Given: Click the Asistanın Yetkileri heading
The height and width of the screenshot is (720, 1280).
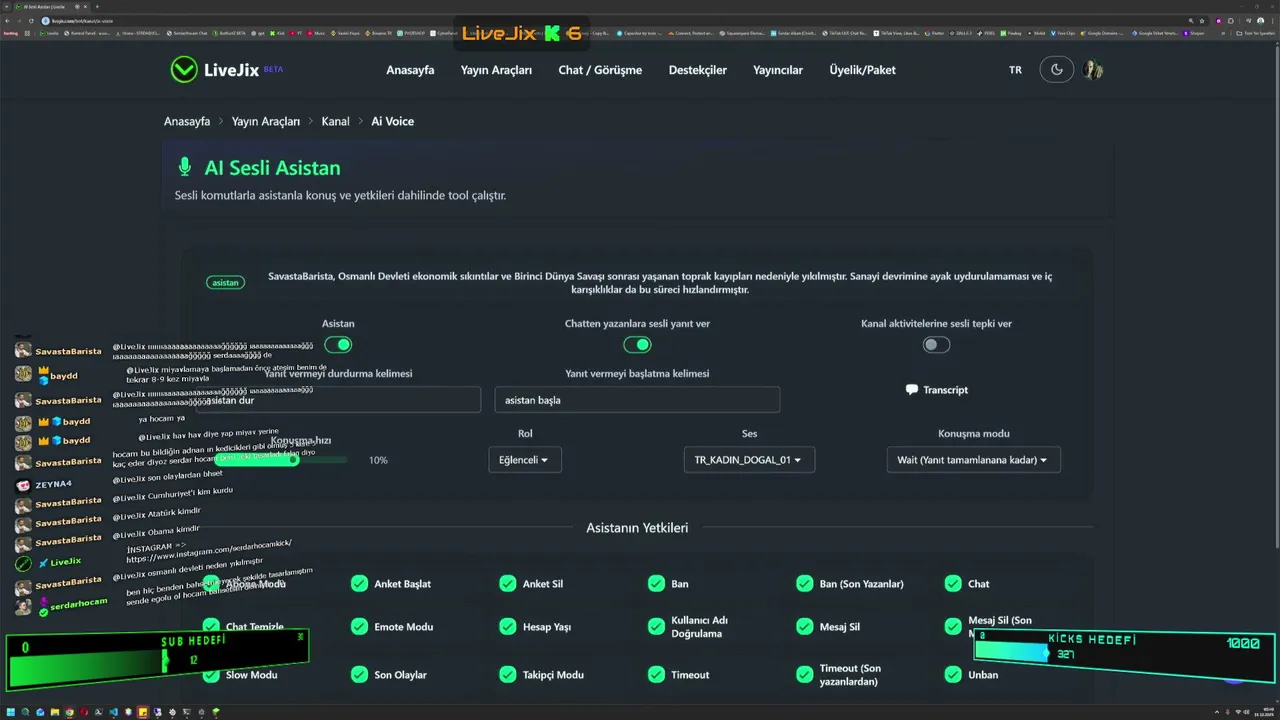Looking at the screenshot, I should 637,527.
